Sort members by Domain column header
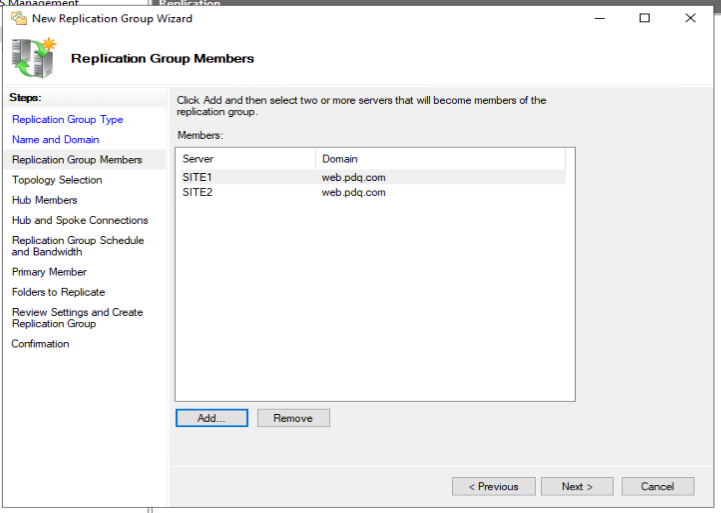 441,159
